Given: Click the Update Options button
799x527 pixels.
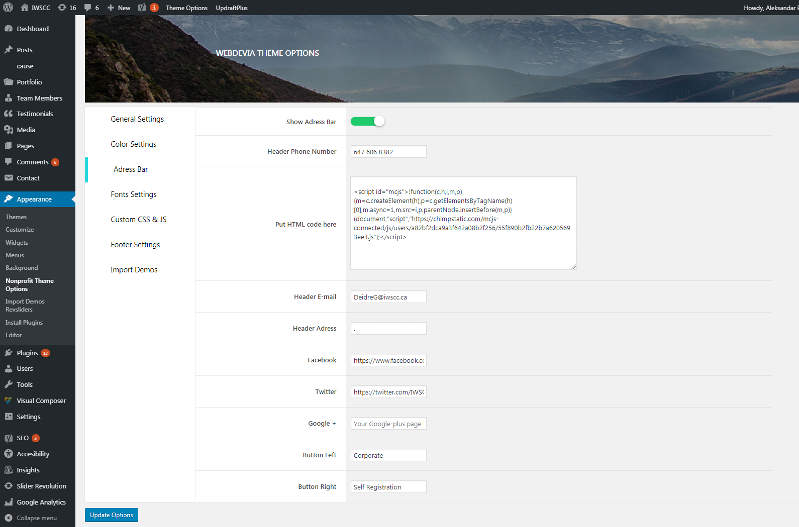Looking at the screenshot, I should pyautogui.click(x=111, y=515).
